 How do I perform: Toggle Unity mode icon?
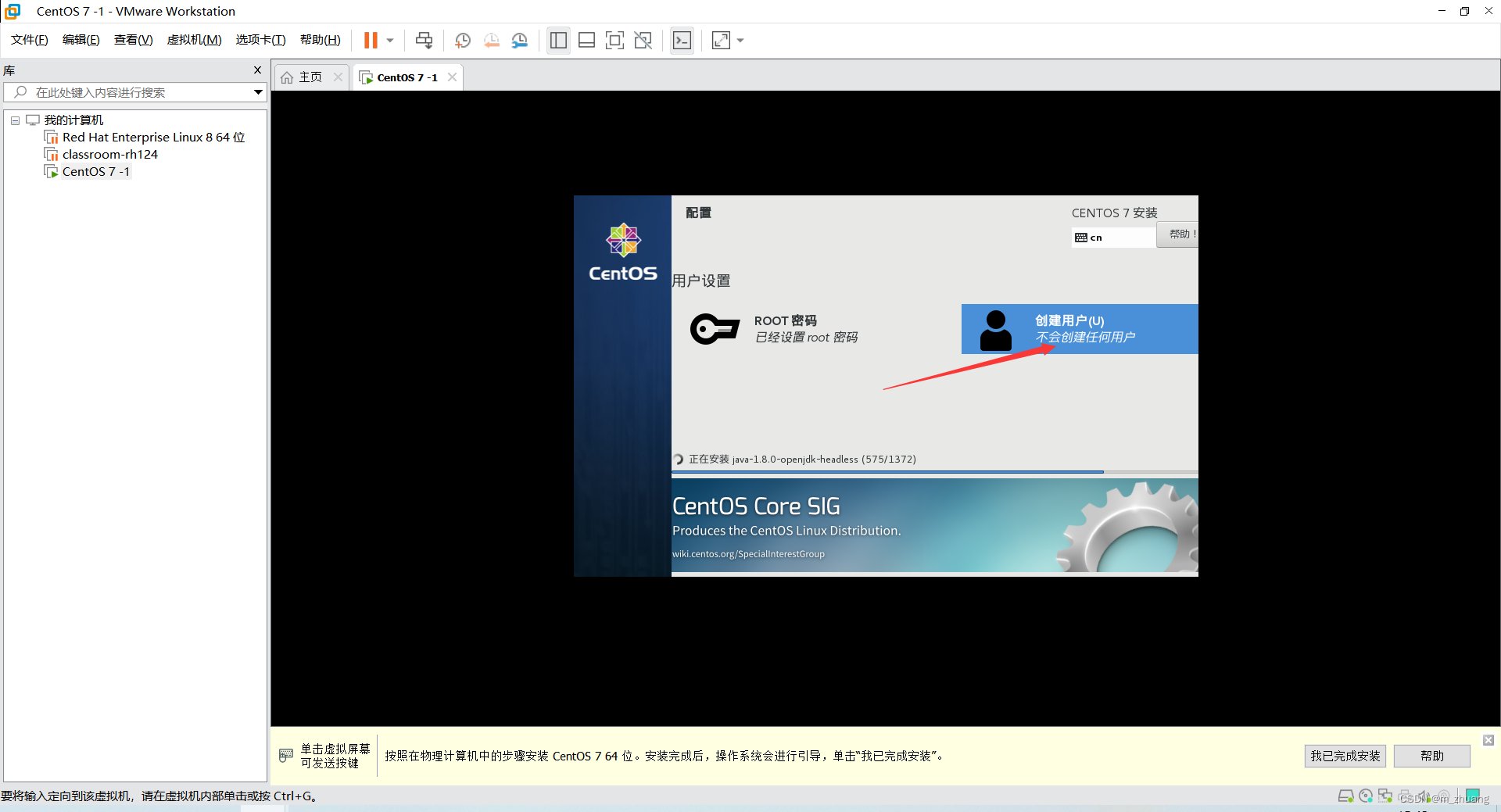click(643, 41)
